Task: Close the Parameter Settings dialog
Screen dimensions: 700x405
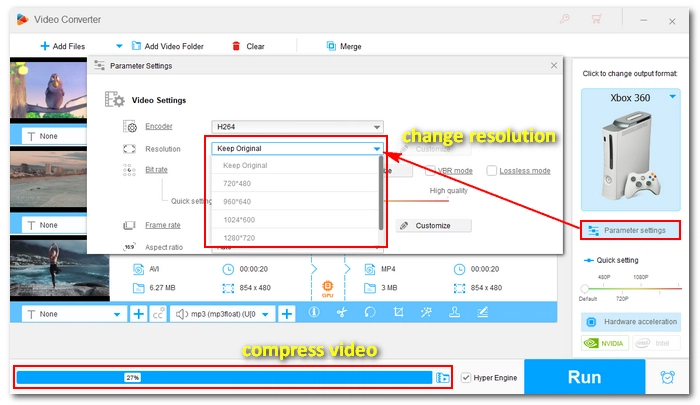Action: coord(554,66)
